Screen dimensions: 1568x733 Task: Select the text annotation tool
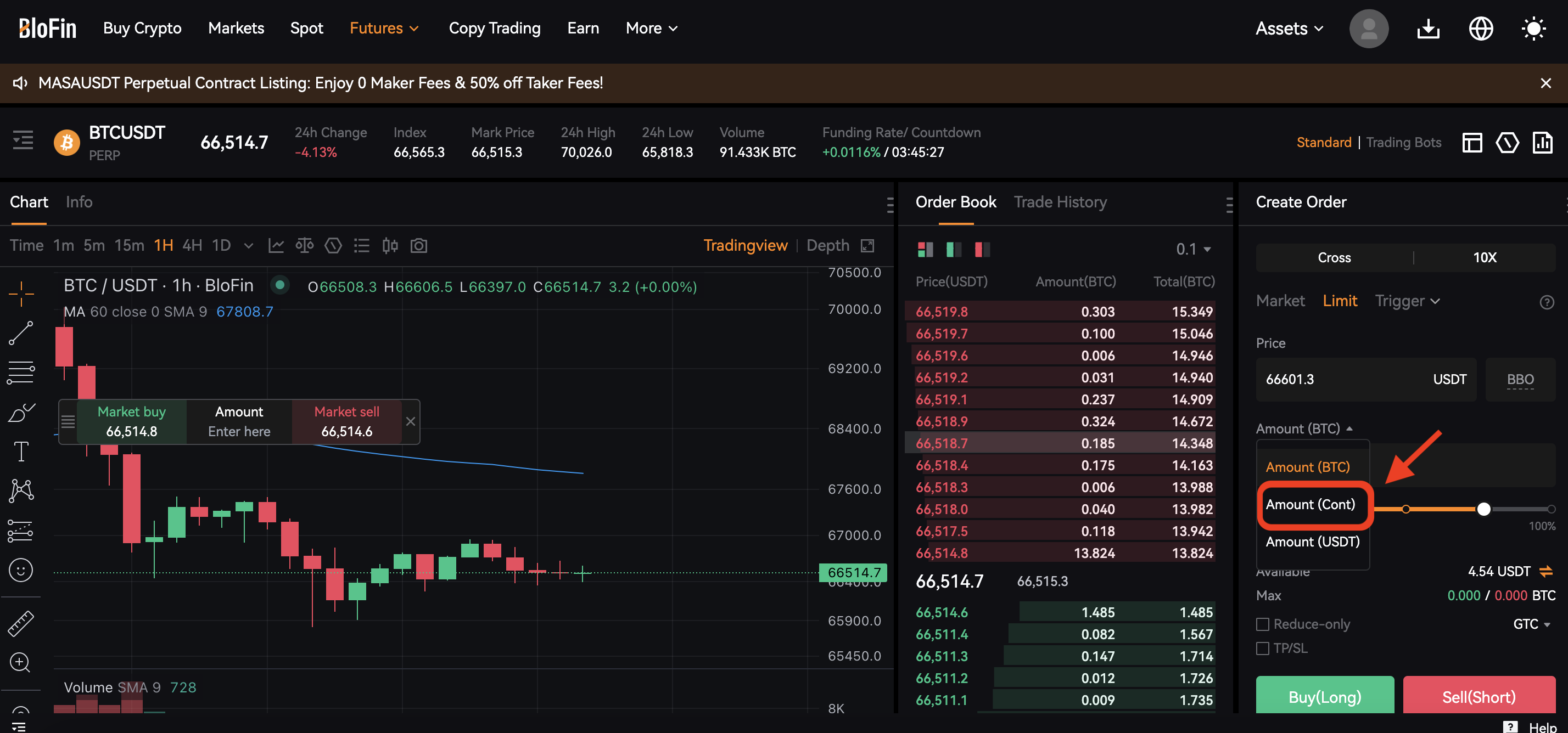(x=21, y=452)
